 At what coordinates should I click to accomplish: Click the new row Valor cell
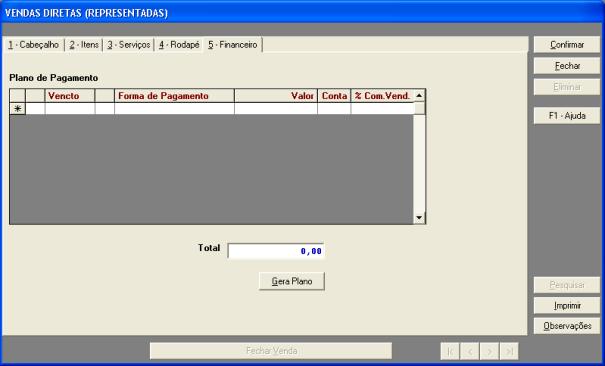click(276, 109)
